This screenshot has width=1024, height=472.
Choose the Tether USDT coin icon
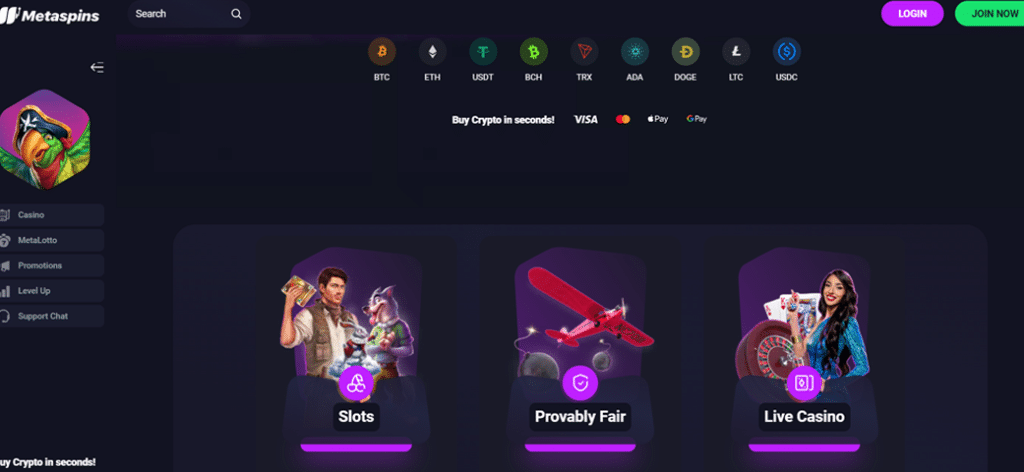(483, 52)
